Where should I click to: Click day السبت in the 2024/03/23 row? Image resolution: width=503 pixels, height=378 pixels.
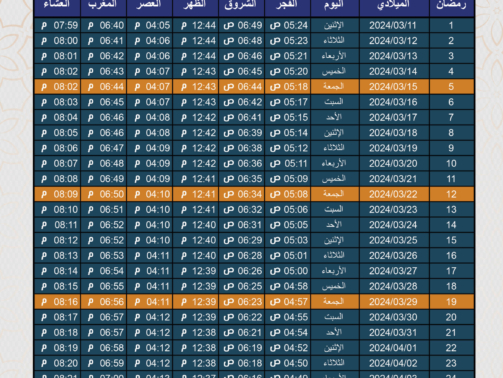point(335,209)
